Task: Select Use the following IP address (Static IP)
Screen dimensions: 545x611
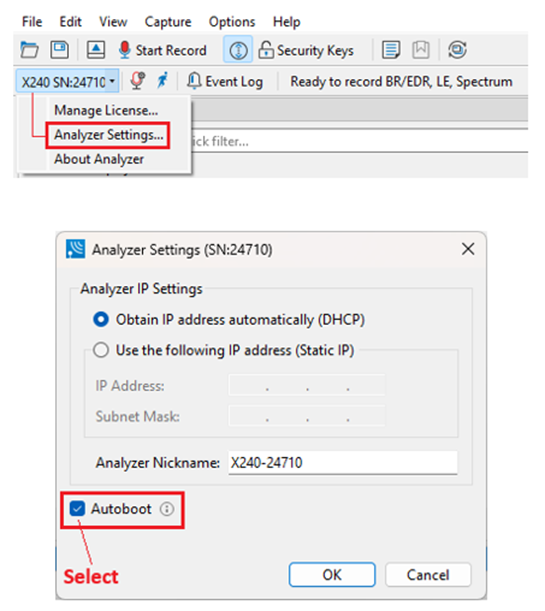Action: pyautogui.click(x=224, y=350)
